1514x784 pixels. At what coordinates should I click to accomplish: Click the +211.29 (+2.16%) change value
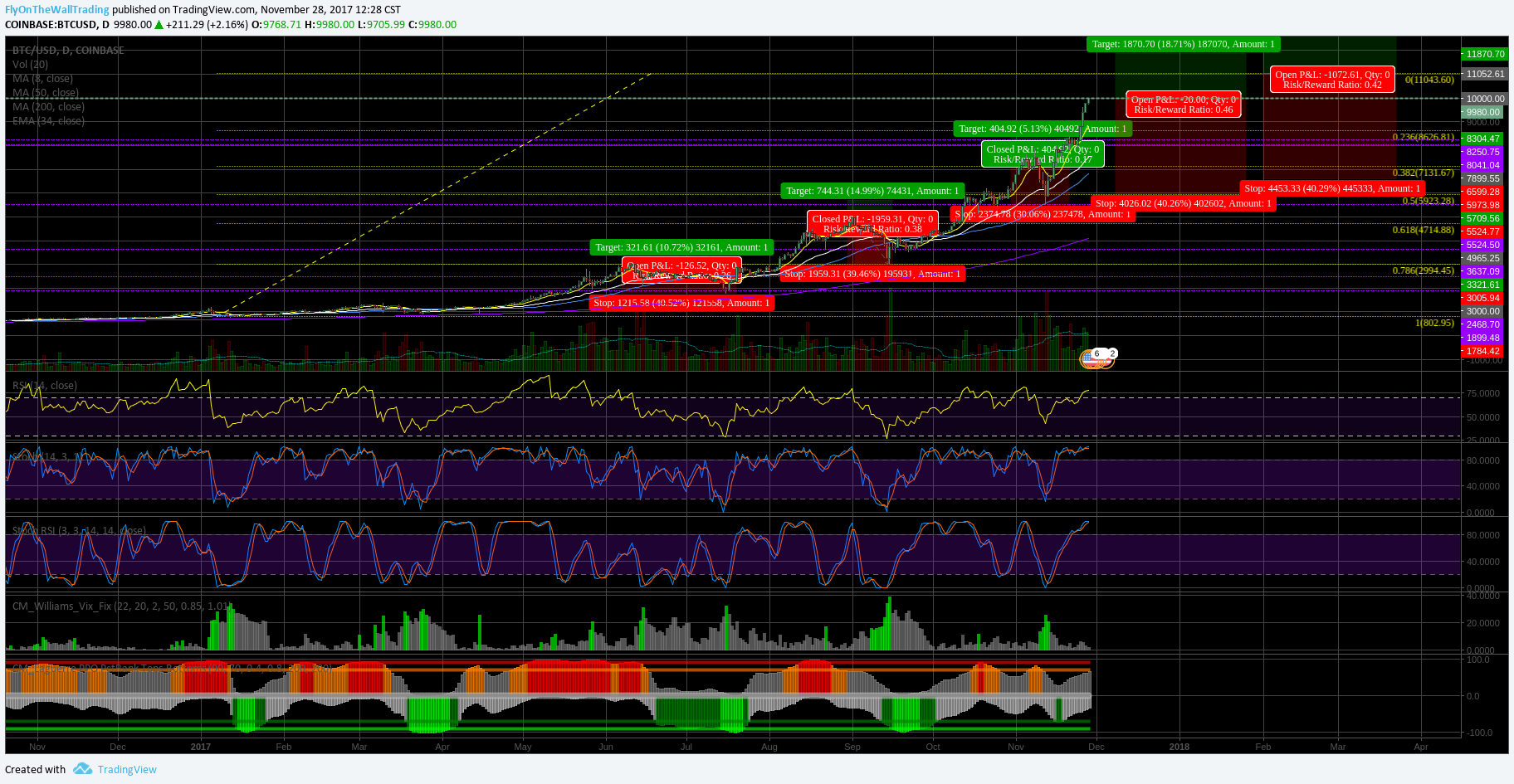point(207,24)
